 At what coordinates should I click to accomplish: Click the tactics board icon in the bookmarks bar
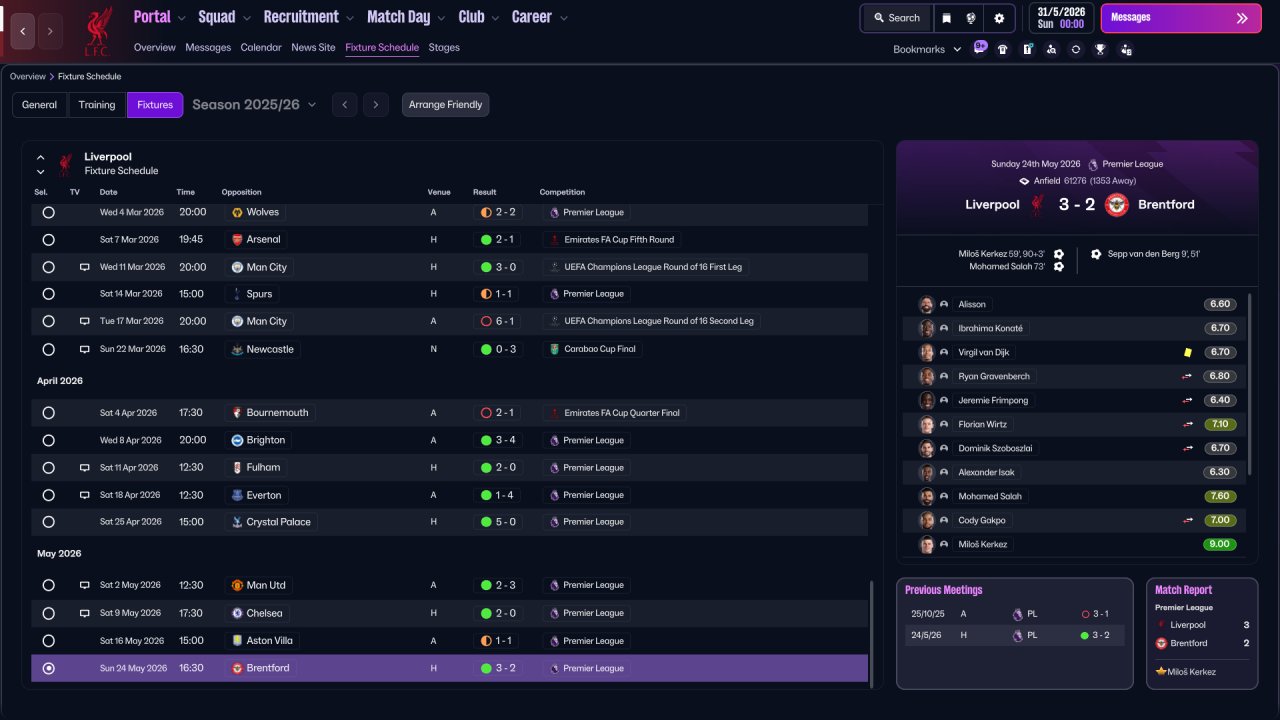[x=1027, y=49]
